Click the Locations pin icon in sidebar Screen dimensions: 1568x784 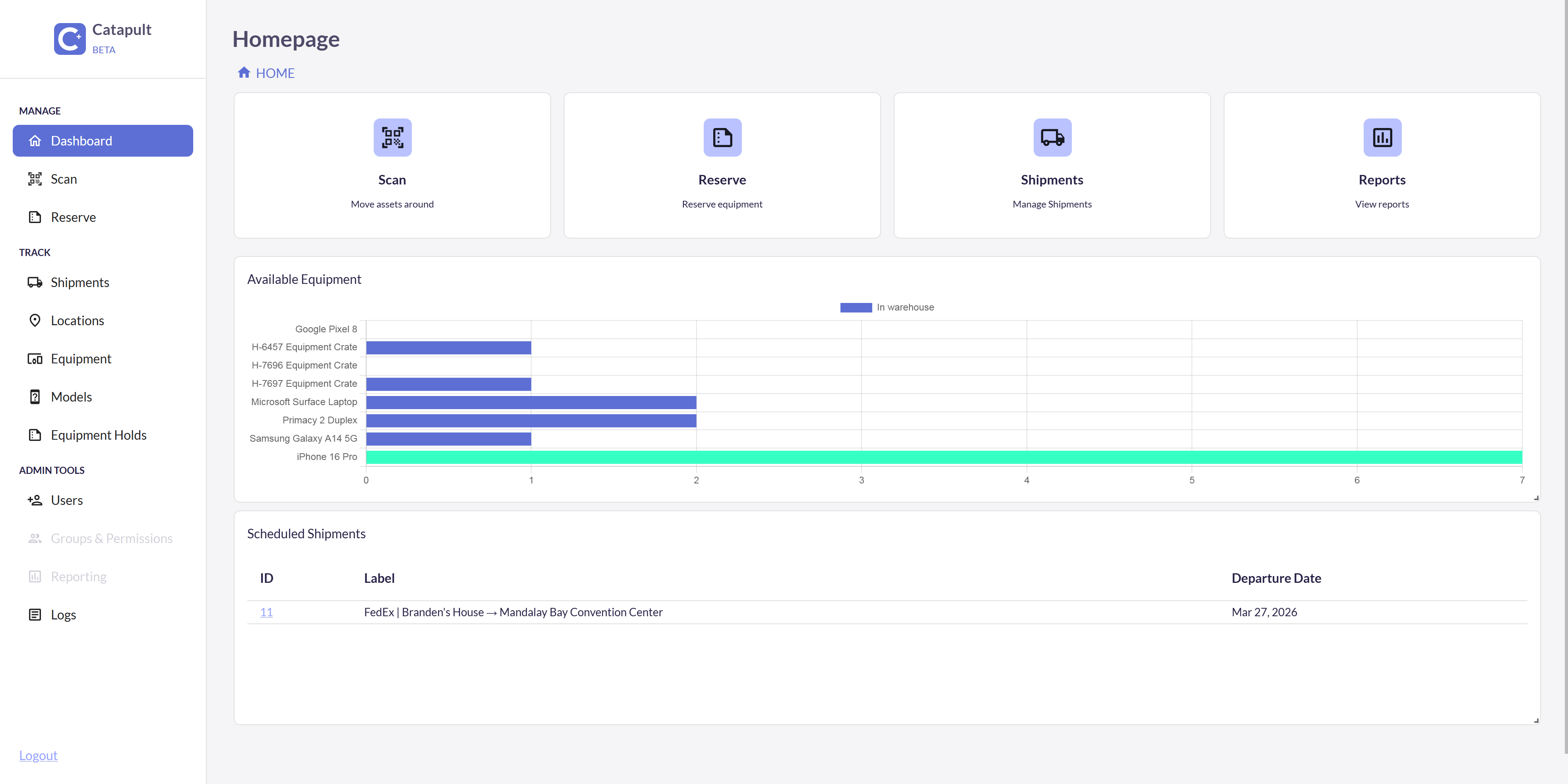point(35,320)
